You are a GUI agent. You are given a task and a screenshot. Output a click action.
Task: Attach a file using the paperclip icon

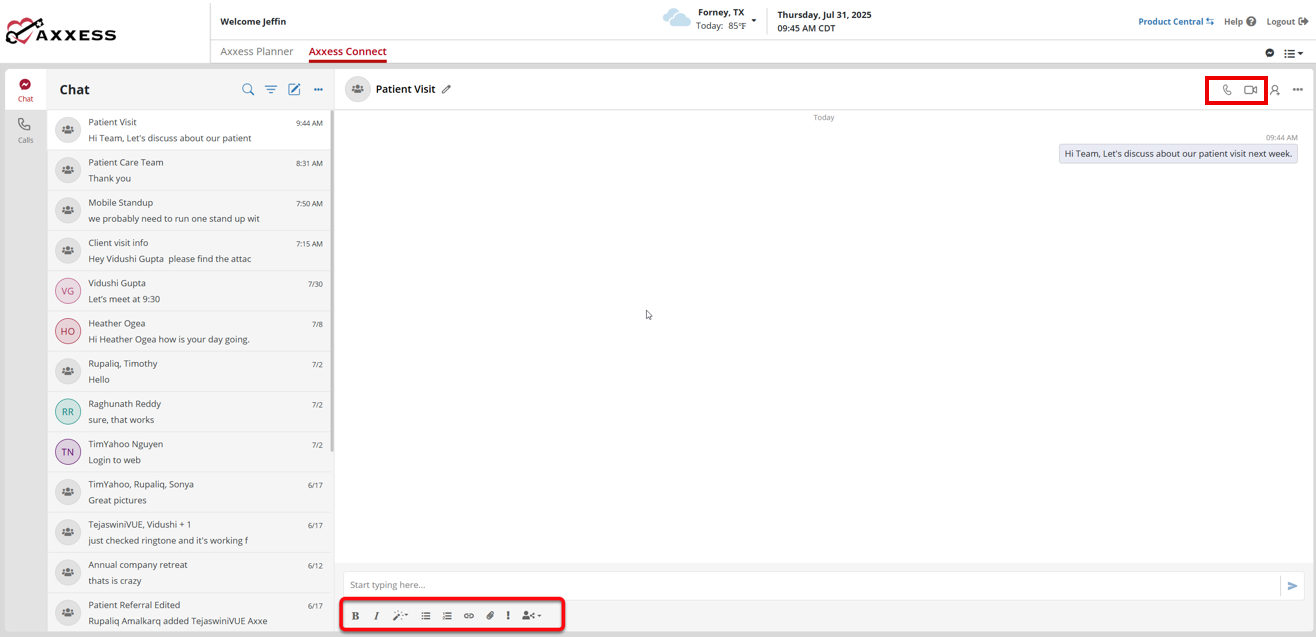point(490,616)
